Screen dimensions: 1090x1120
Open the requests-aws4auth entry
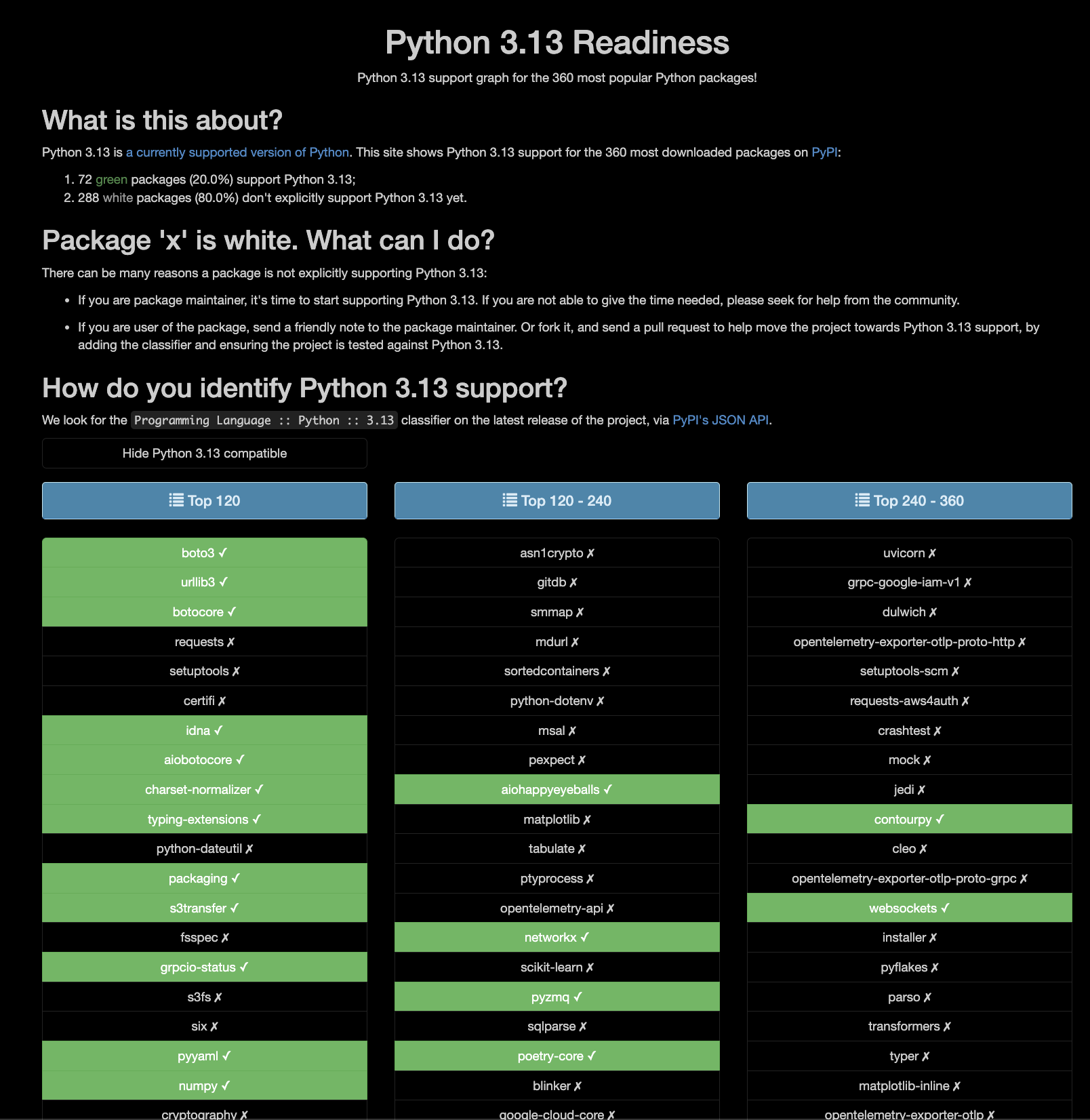pyautogui.click(x=910, y=701)
